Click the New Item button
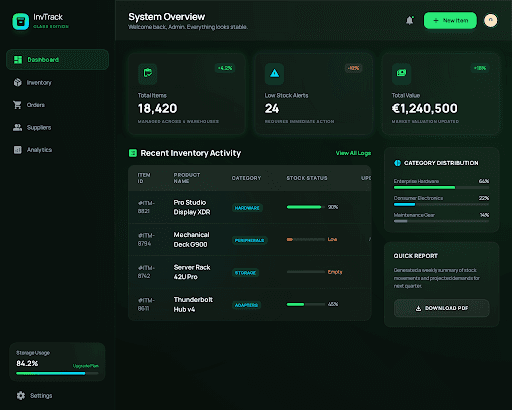 450,21
